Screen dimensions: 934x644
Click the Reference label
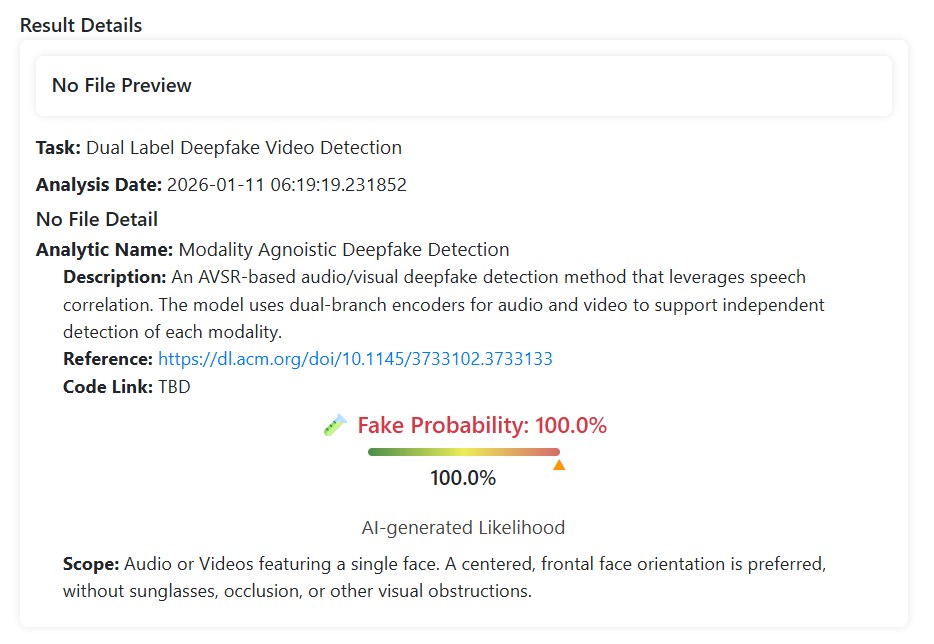(x=108, y=358)
